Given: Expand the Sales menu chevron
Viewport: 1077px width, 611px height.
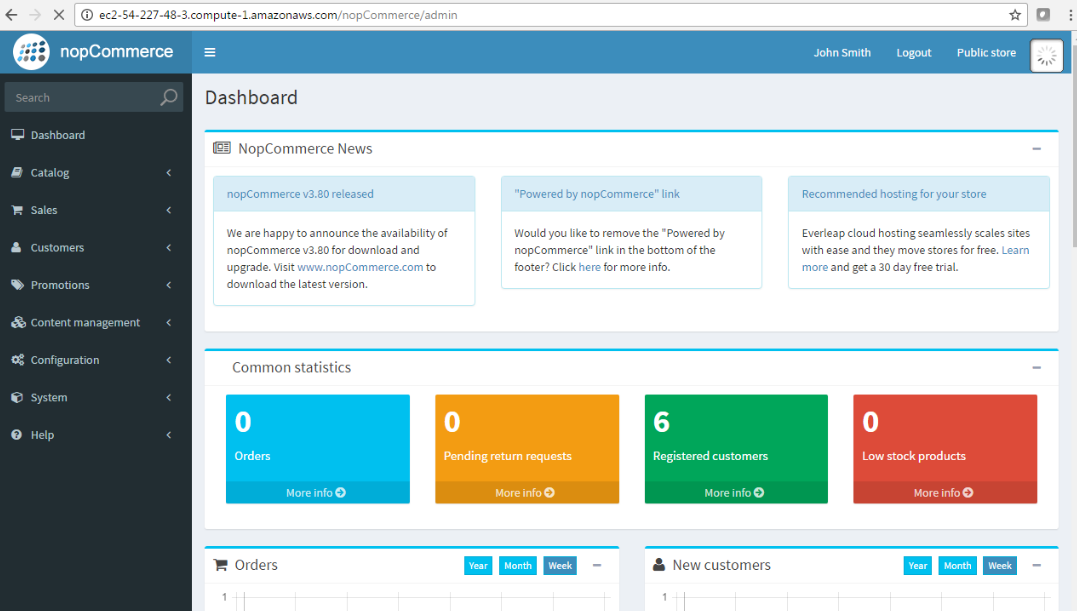Looking at the screenshot, I should click(x=169, y=209).
